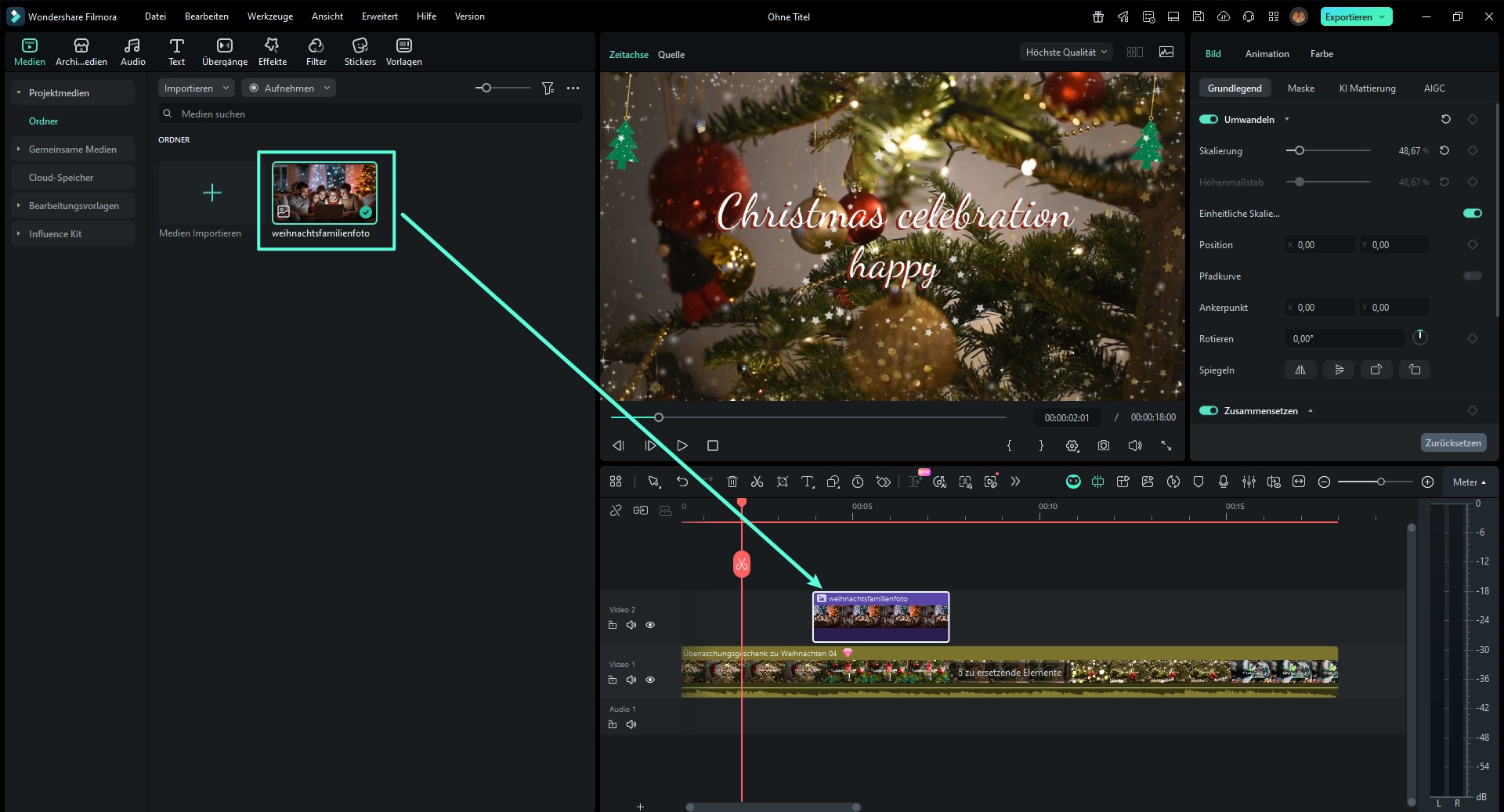Open the Übergänge panel
This screenshot has height=812, width=1504.
[223, 51]
